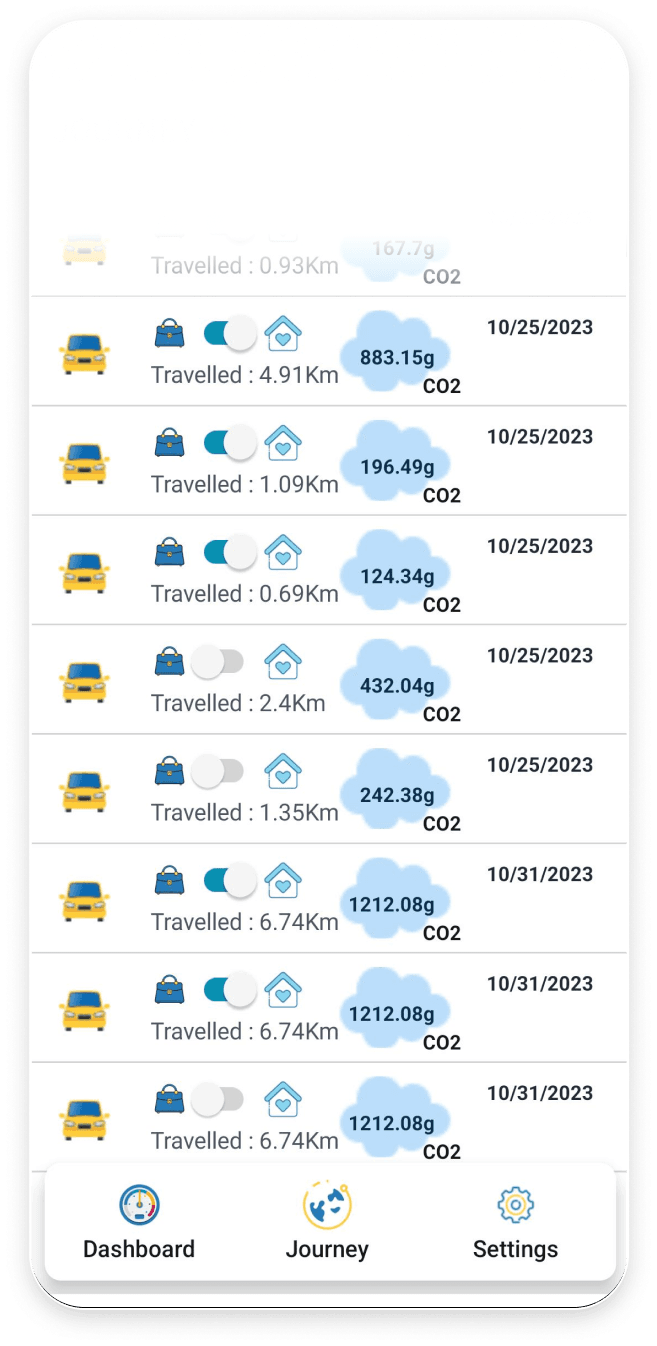Click car icon on 883.15g trip
This screenshot has height=1346, width=657.
pyautogui.click(x=85, y=355)
